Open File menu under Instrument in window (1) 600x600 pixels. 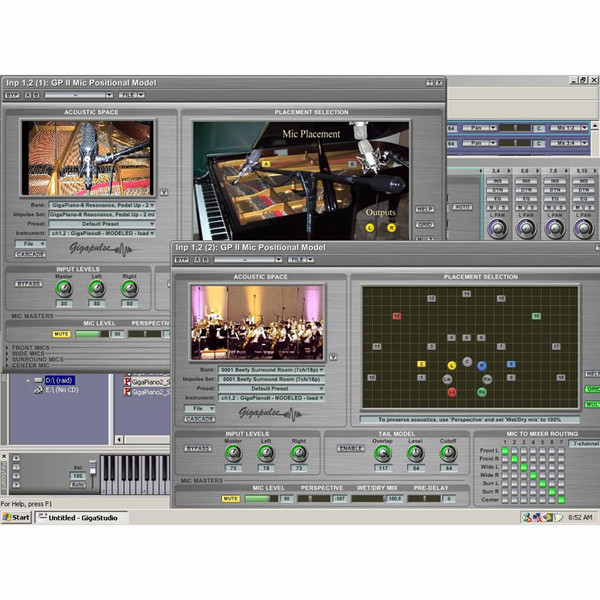pos(30,244)
